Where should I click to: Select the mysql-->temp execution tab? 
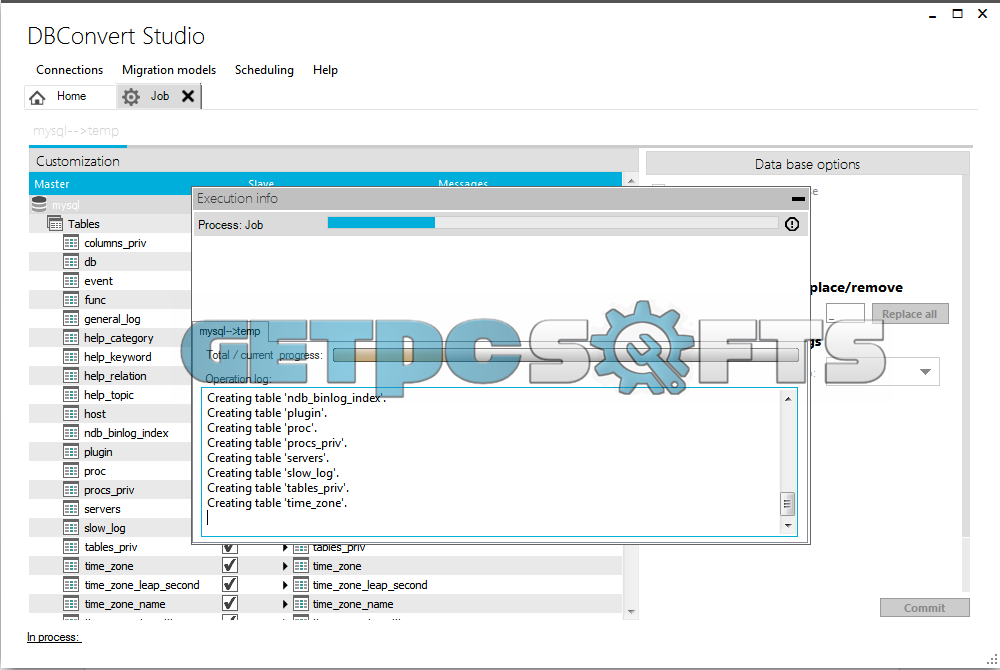point(230,331)
